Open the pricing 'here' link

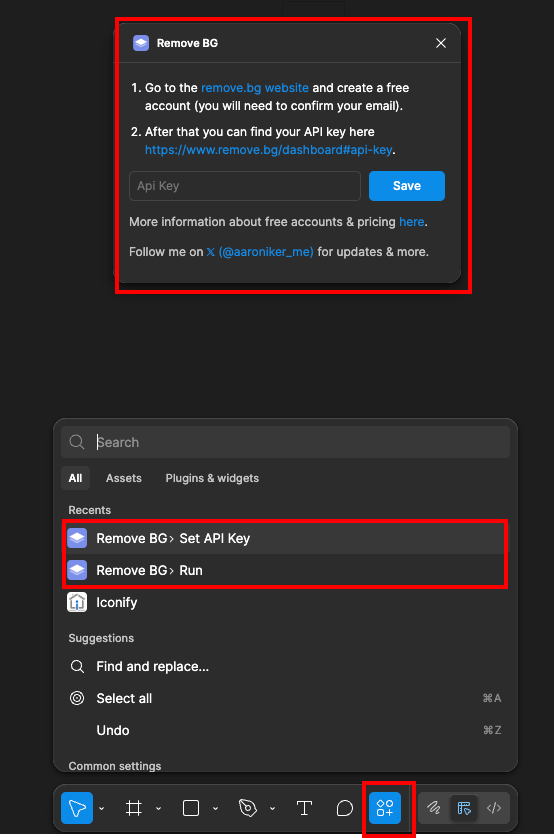click(411, 222)
